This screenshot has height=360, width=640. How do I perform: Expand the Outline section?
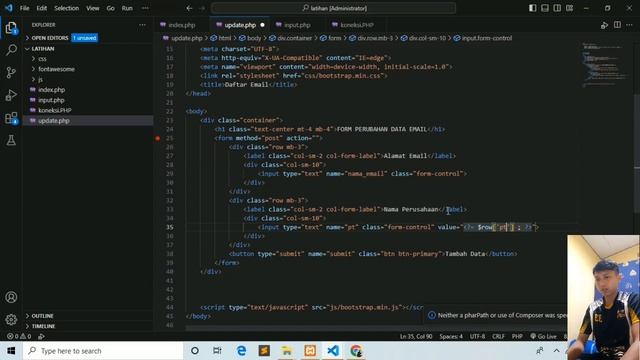(88, 316)
